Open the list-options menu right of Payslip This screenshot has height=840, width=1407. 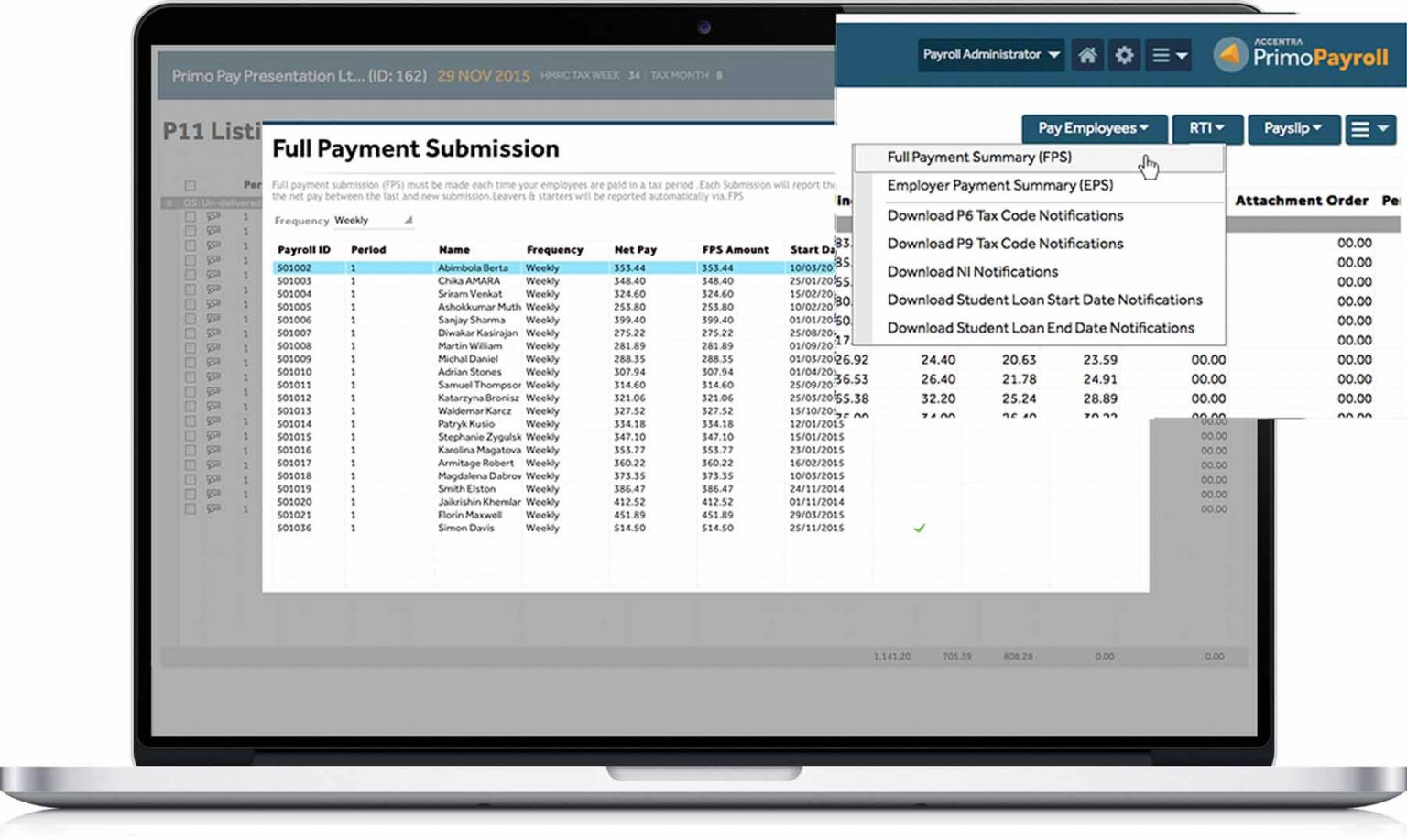(1370, 129)
